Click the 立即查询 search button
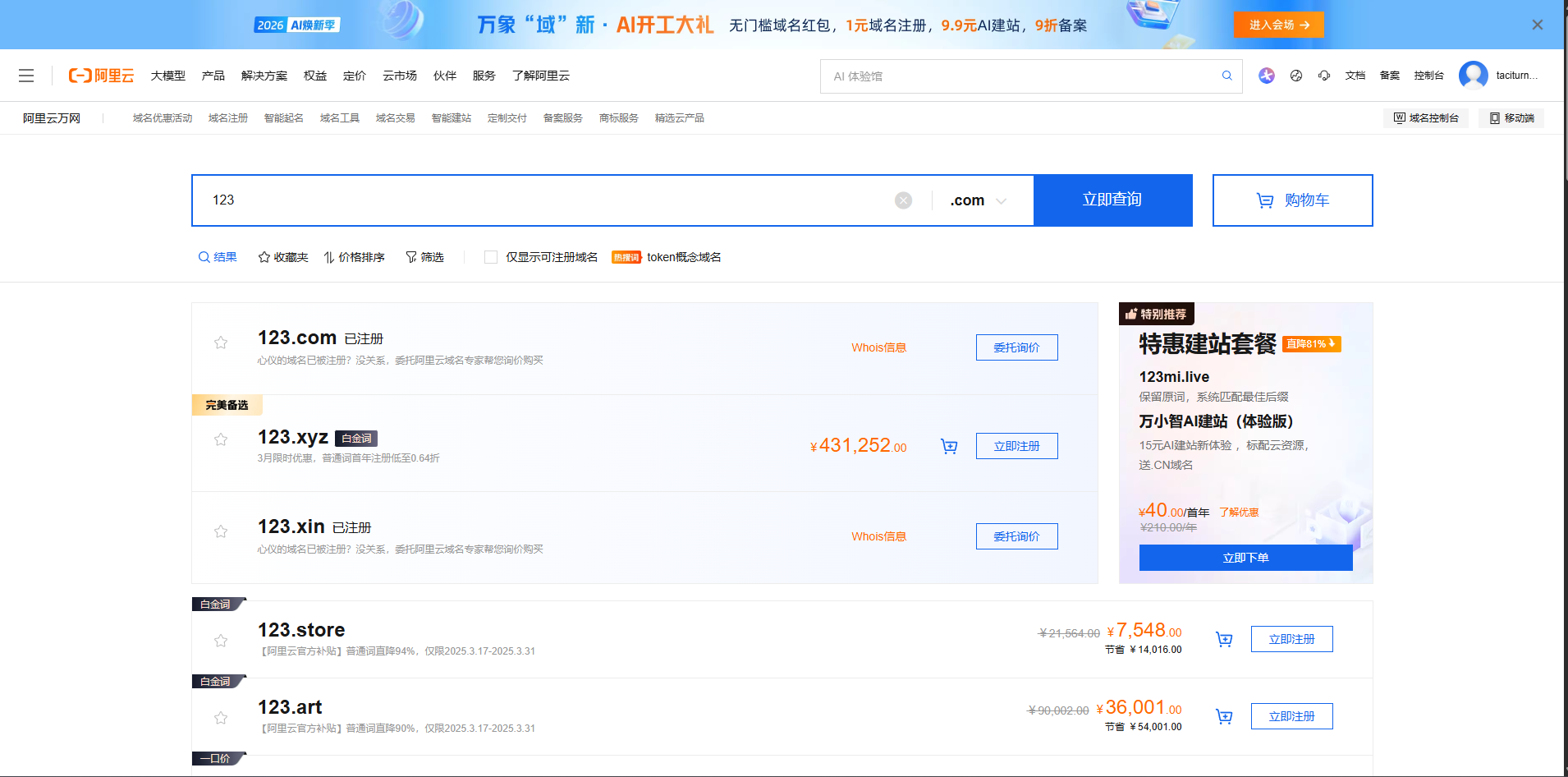 pos(1112,200)
